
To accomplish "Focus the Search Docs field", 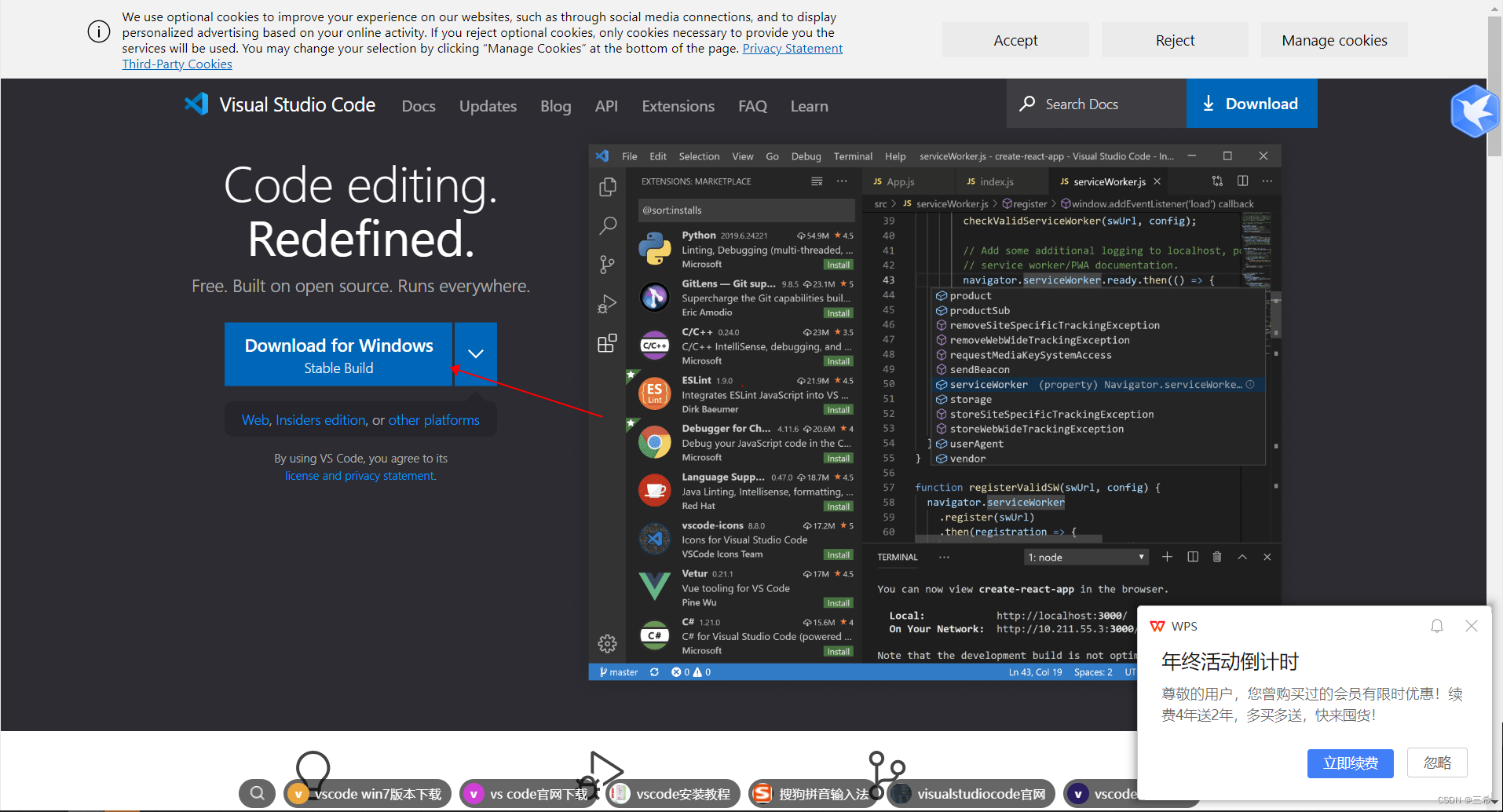I will (1096, 104).
